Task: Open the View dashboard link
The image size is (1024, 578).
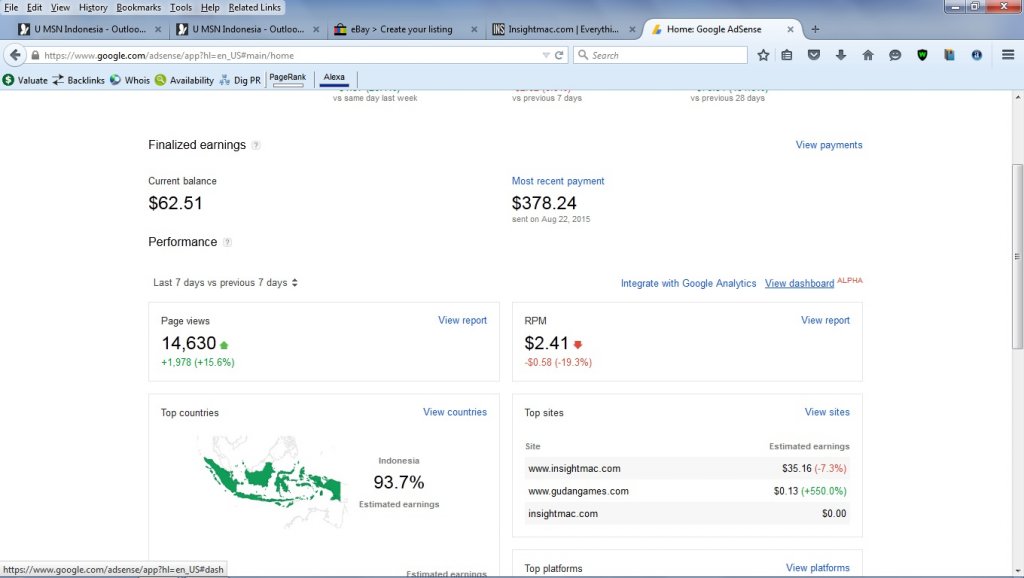Action: tap(799, 283)
